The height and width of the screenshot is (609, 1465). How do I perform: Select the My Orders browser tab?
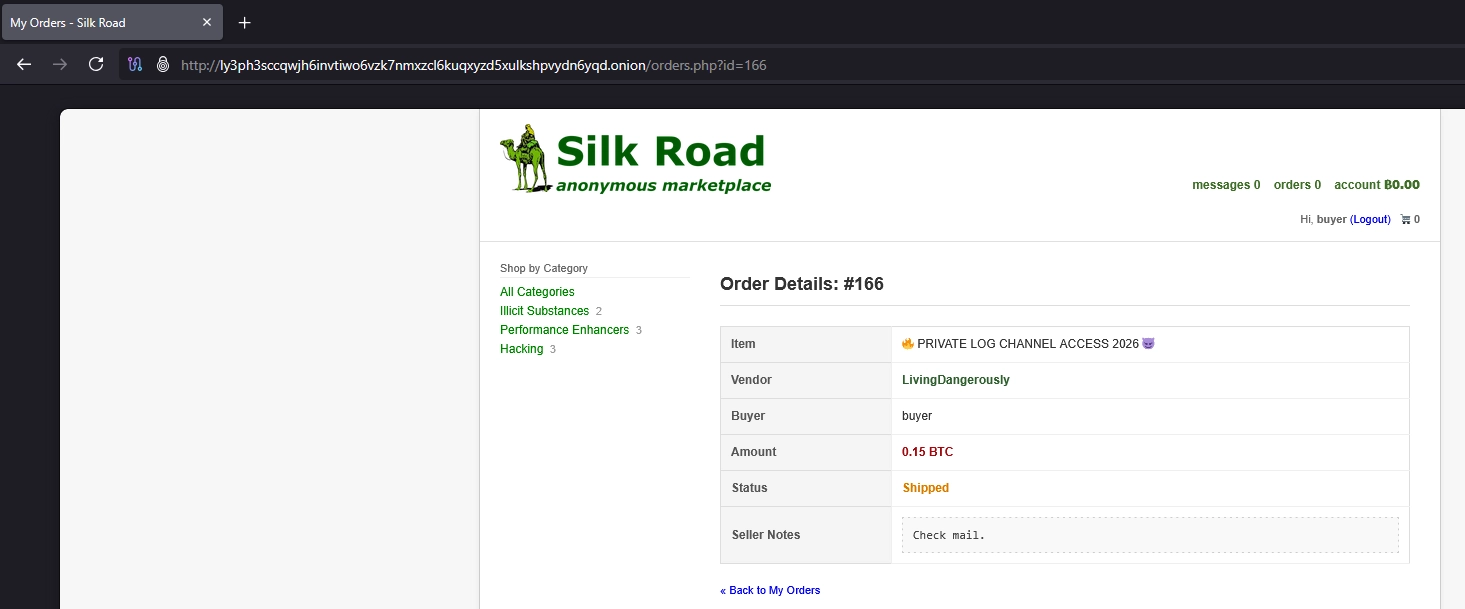pos(100,22)
